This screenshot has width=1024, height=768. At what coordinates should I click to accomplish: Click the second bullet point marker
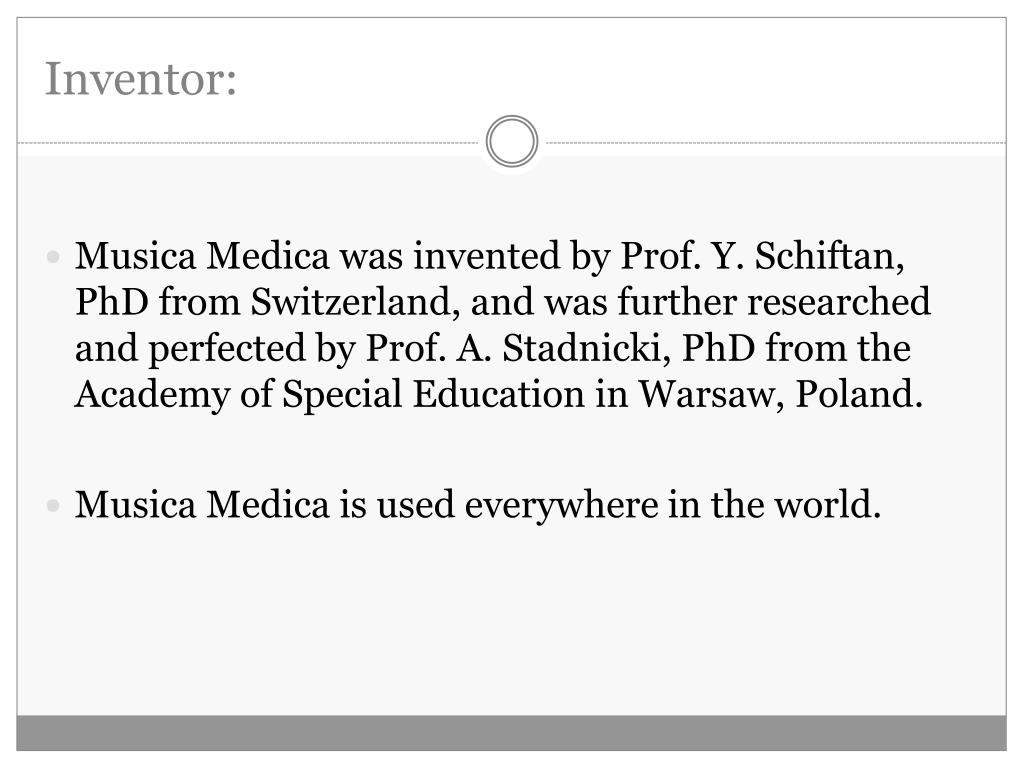click(x=54, y=506)
